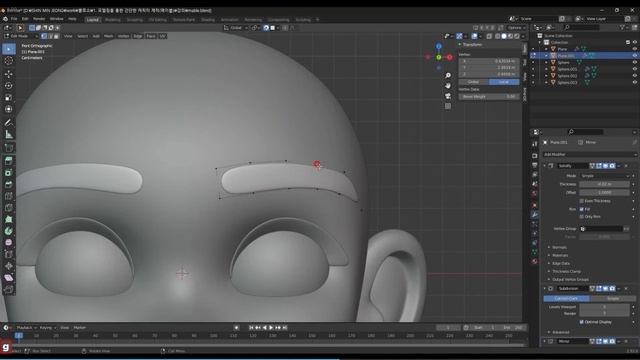The width and height of the screenshot is (640, 360).
Task: Hide the Sphere.003 object in the outliner
Action: tap(634, 82)
